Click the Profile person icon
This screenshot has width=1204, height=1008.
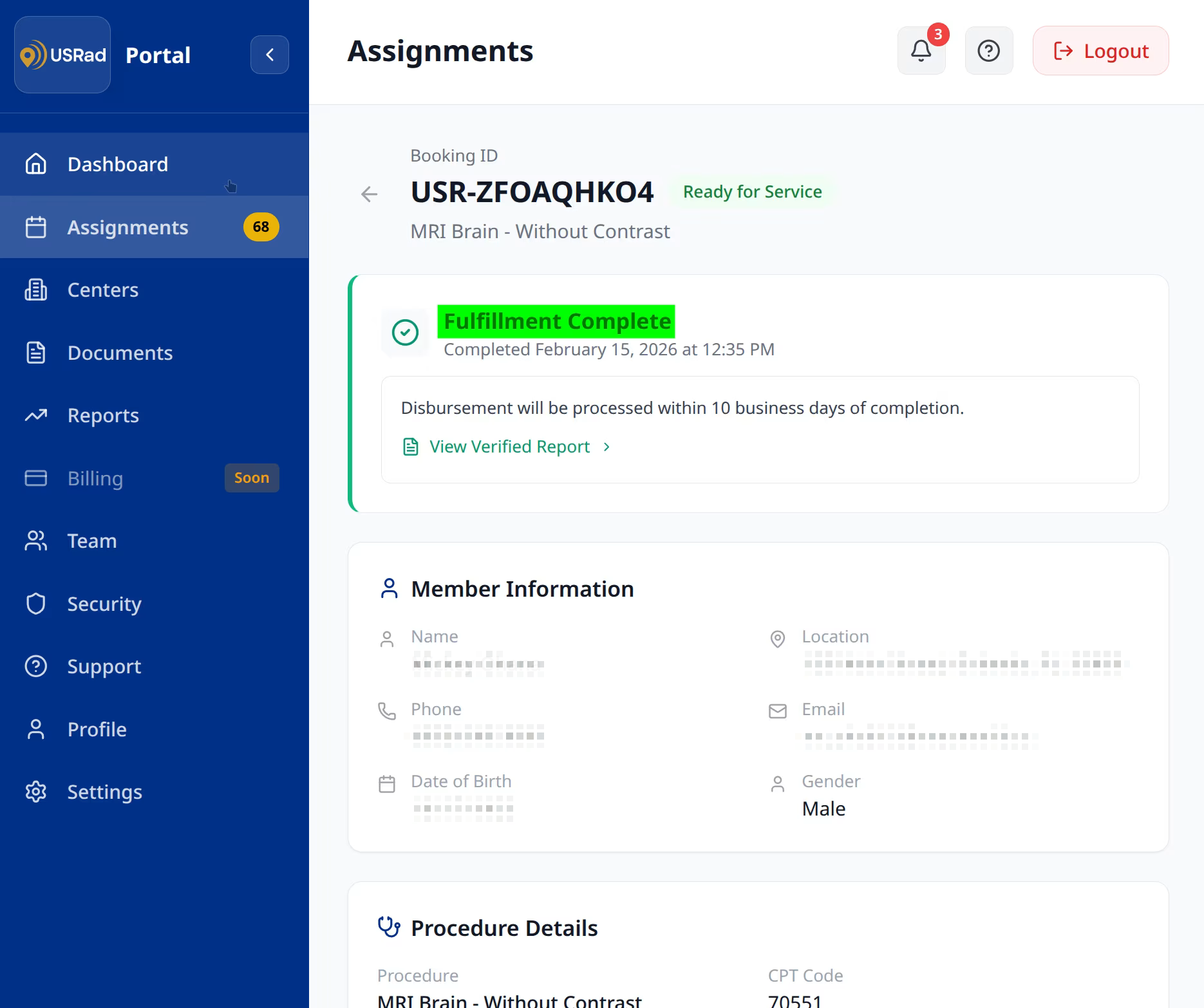click(x=35, y=729)
